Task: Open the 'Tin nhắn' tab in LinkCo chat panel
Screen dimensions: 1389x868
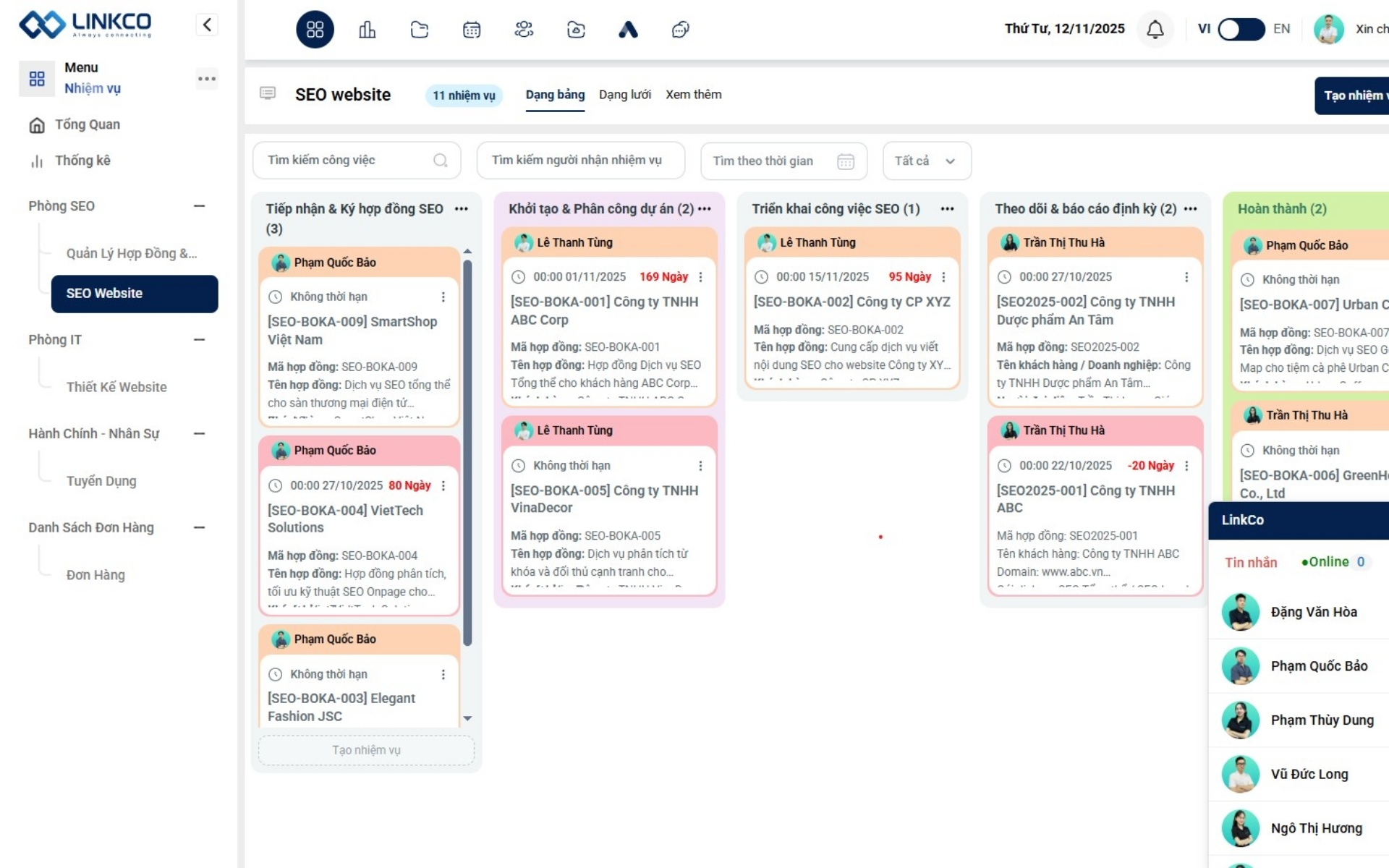Action: pos(1251,562)
